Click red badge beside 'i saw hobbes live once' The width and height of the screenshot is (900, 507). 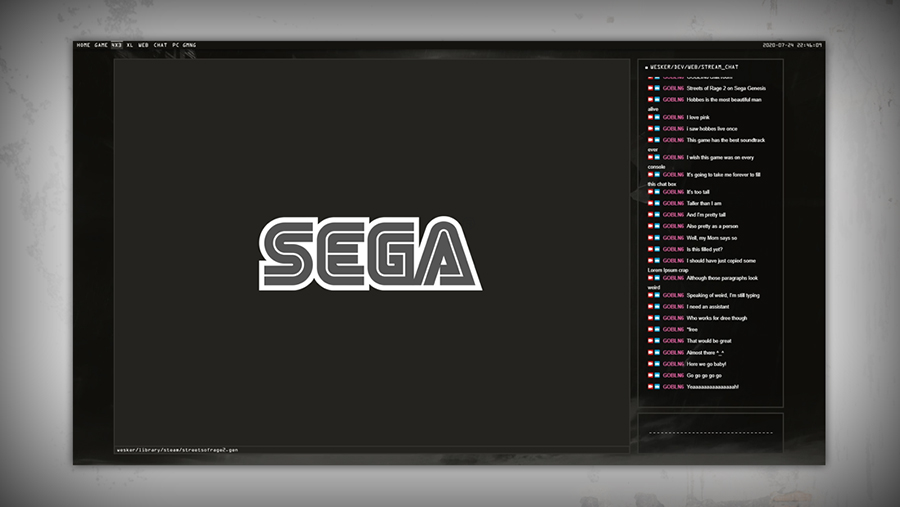650,129
